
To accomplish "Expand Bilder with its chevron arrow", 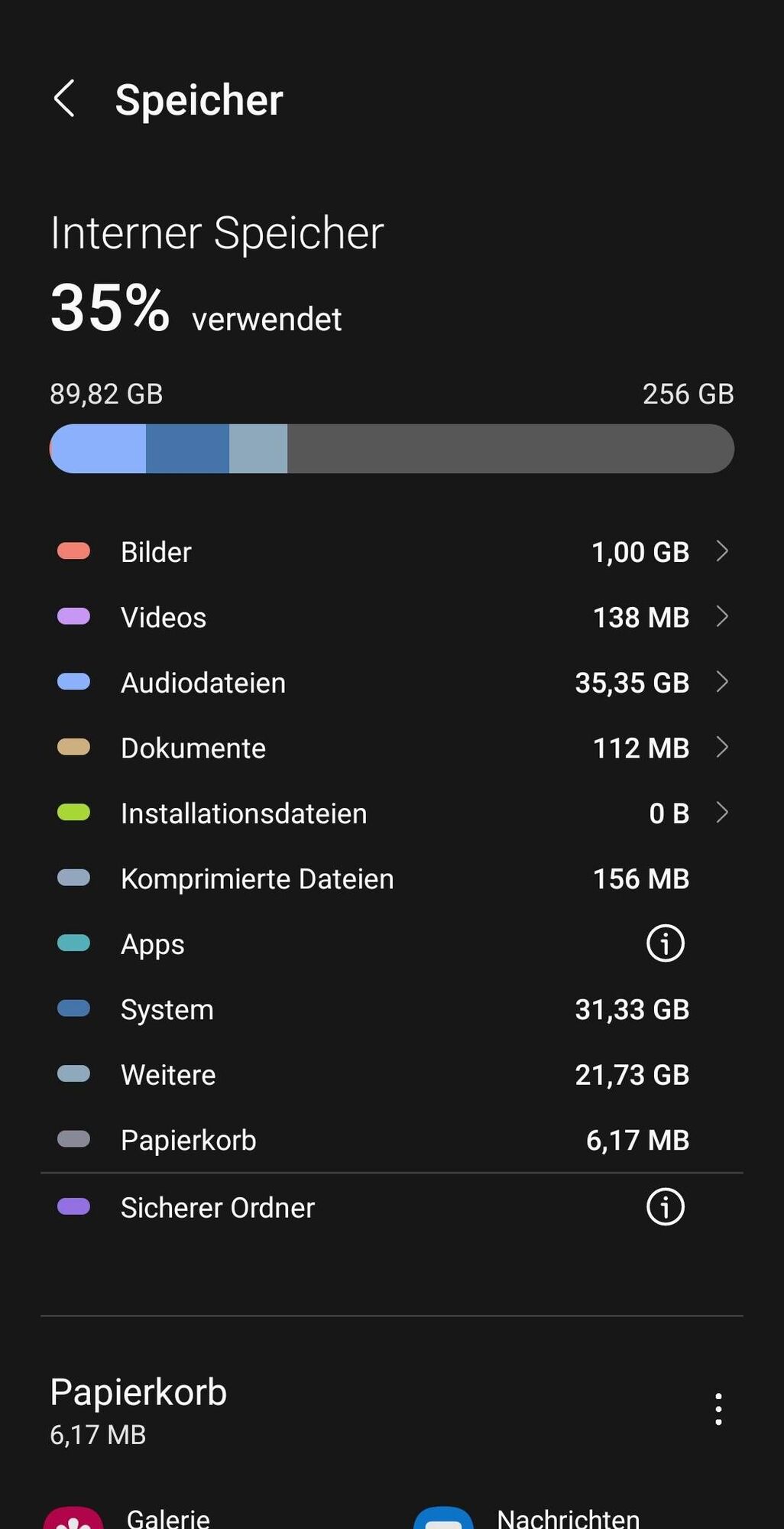I will tap(721, 551).
